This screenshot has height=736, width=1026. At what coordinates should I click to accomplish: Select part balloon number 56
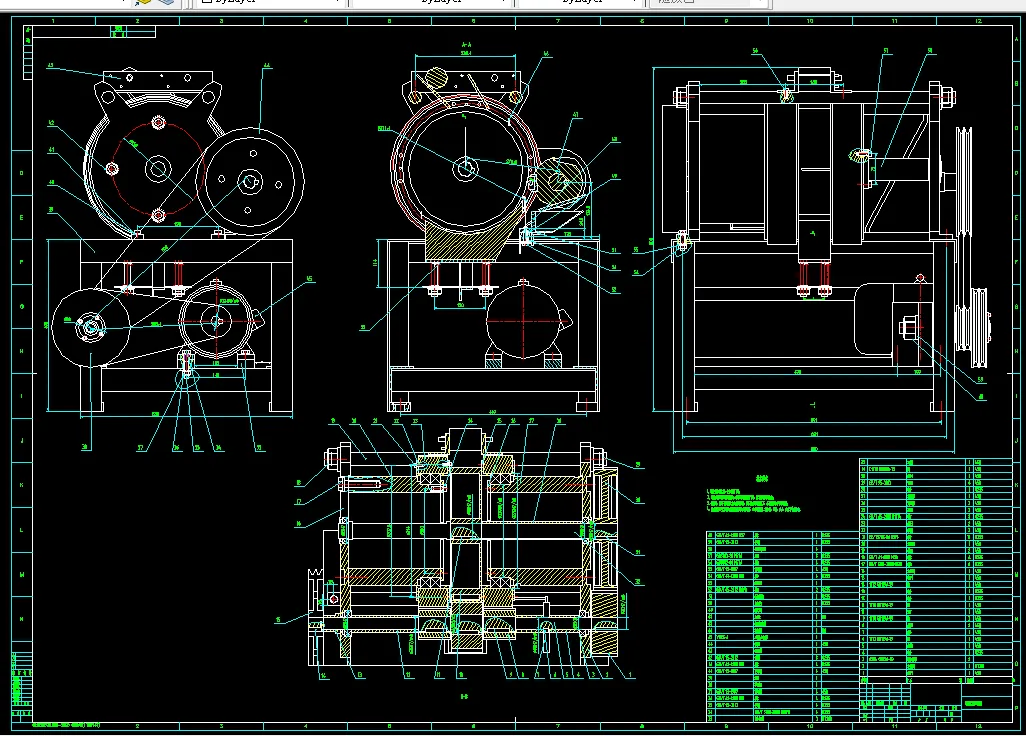tap(755, 50)
